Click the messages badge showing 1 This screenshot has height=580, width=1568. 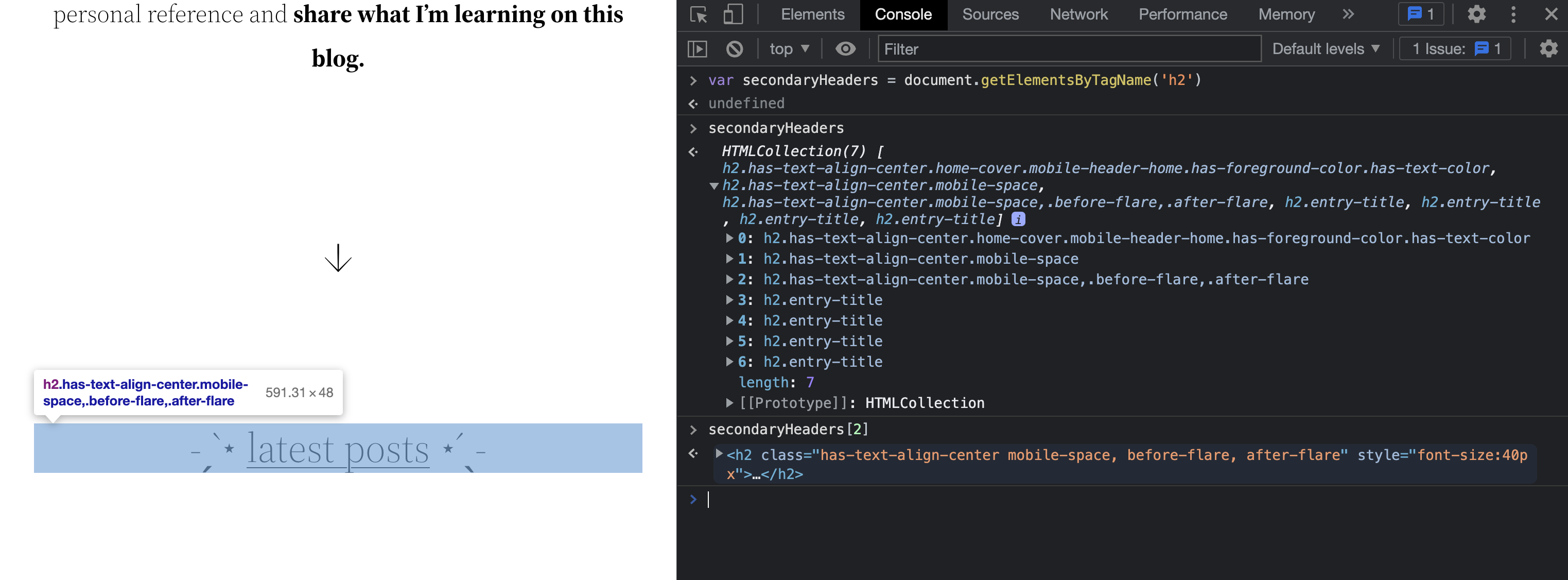(x=1421, y=14)
